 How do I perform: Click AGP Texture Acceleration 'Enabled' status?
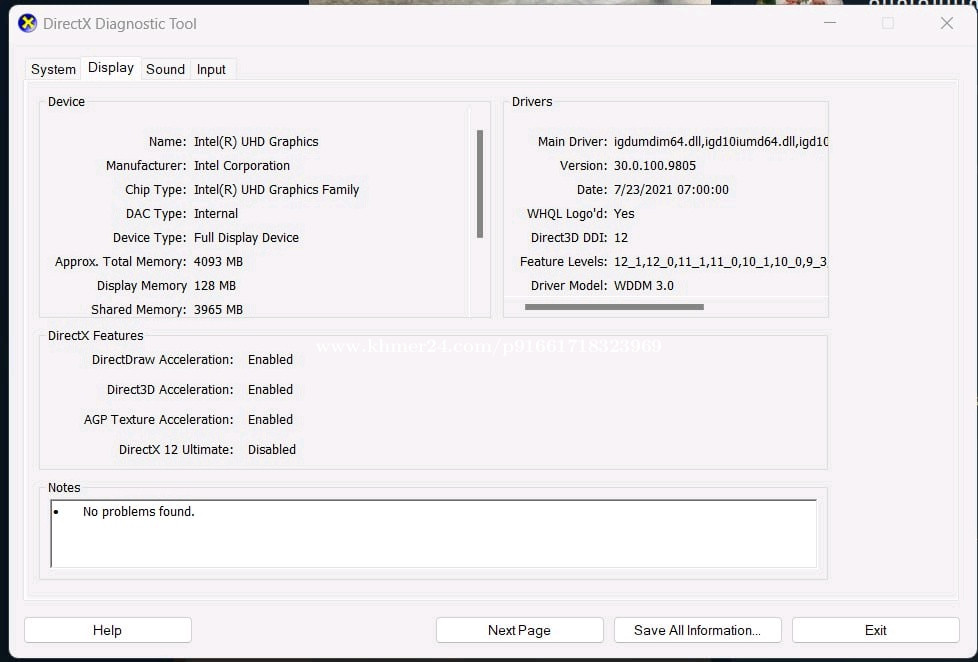pos(271,419)
